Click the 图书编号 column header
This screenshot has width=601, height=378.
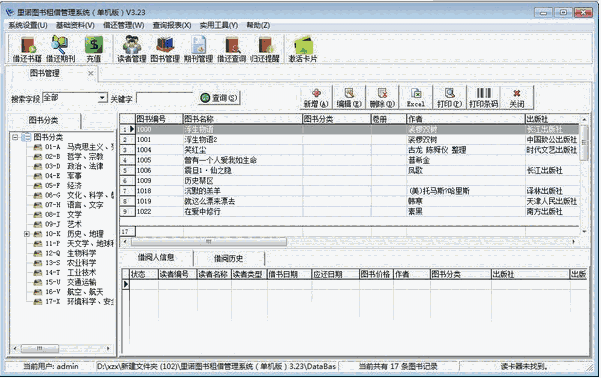(159, 119)
